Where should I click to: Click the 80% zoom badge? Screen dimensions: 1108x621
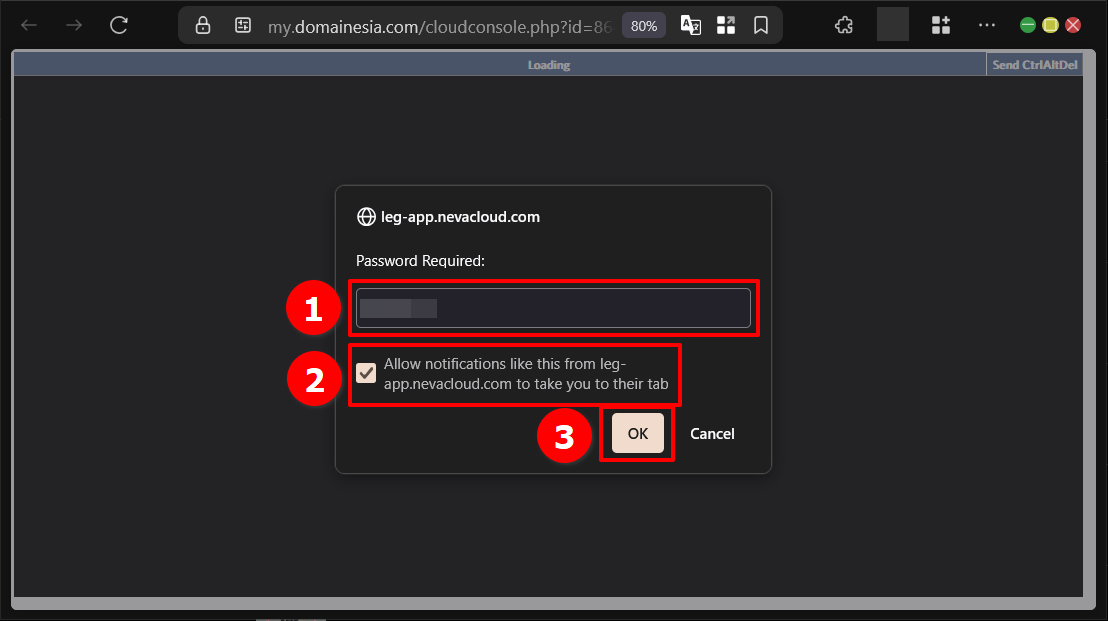tap(643, 25)
